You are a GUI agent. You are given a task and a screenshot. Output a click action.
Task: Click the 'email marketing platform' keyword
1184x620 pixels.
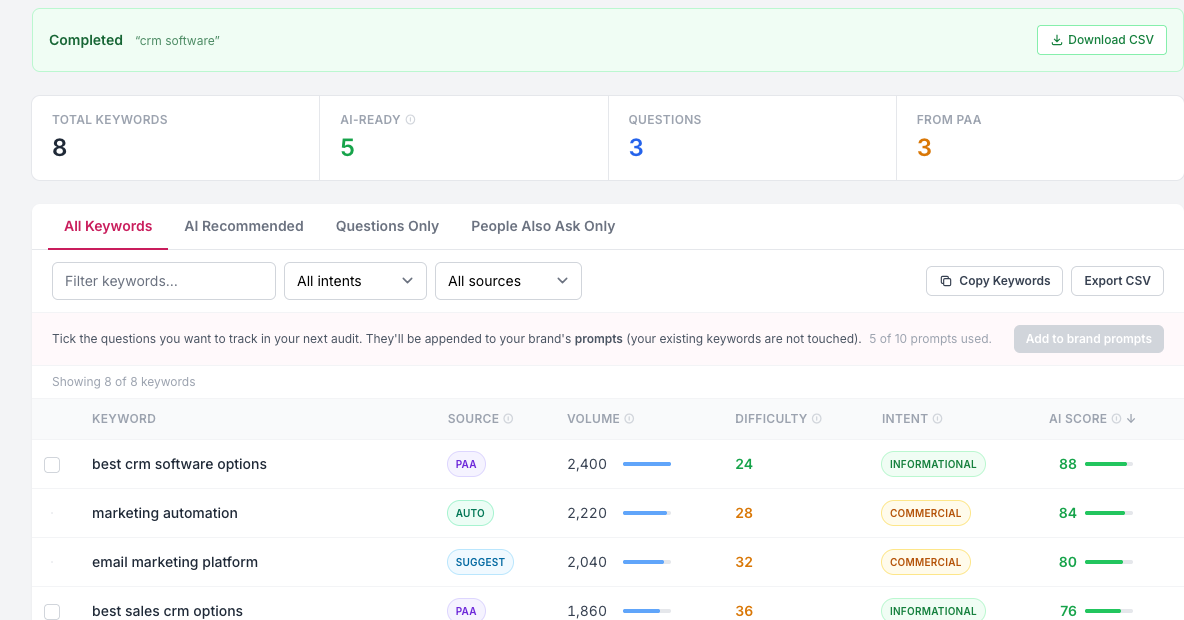click(175, 562)
